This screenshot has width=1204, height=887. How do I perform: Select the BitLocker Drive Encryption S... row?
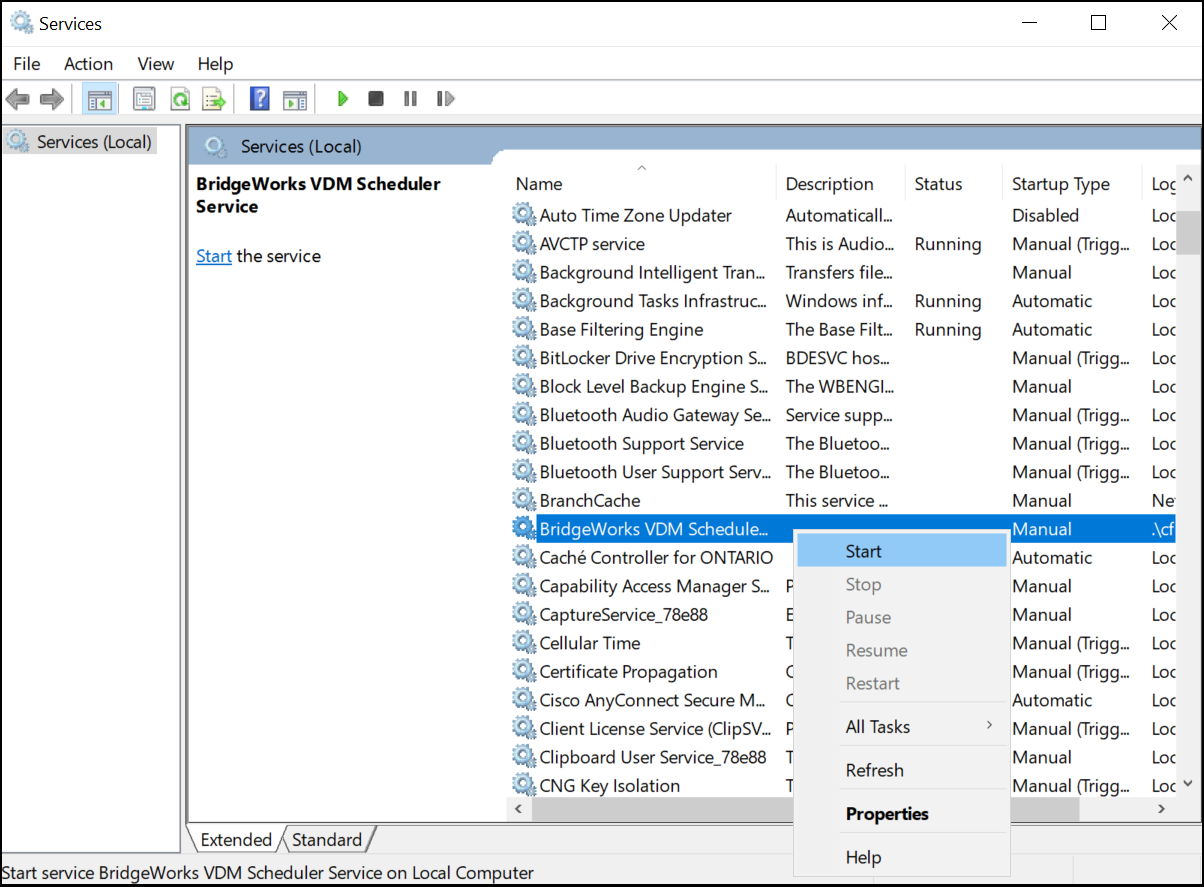tap(842, 358)
